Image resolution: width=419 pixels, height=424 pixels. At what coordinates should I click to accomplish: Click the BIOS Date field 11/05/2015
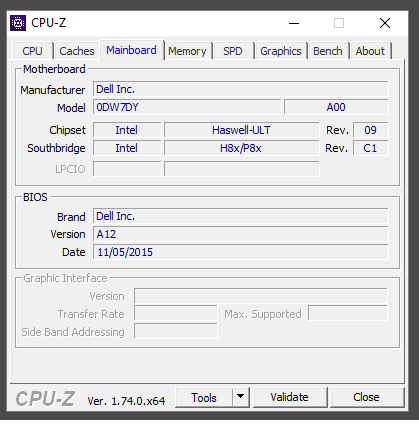[x=241, y=252]
